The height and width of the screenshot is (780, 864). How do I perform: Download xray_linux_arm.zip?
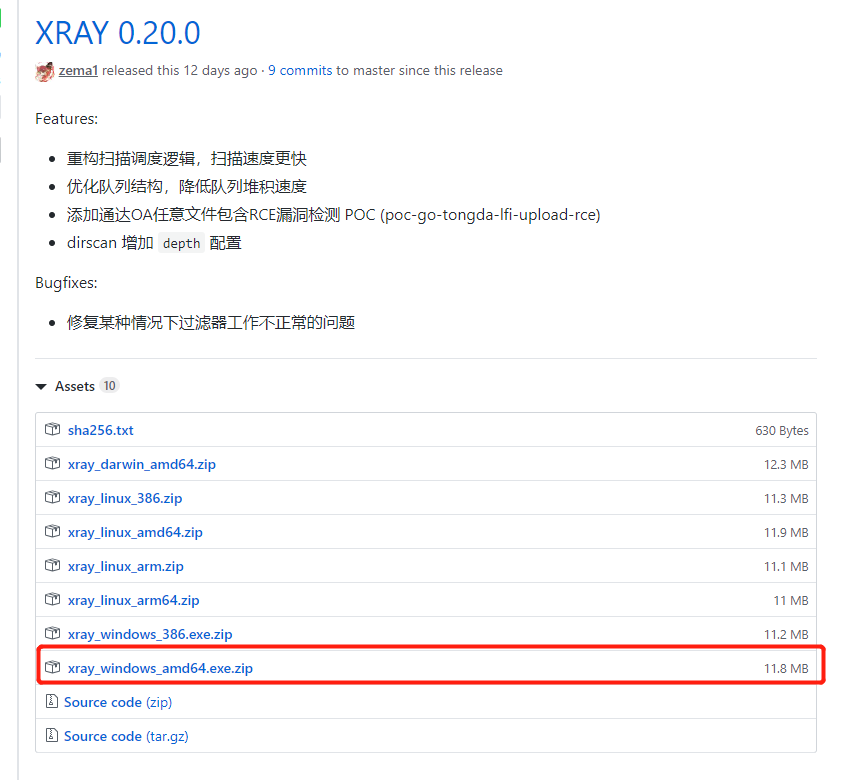click(x=126, y=567)
